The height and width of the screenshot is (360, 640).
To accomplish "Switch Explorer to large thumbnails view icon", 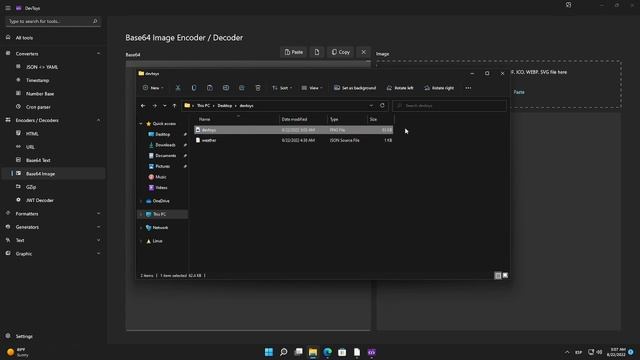I will click(x=505, y=276).
